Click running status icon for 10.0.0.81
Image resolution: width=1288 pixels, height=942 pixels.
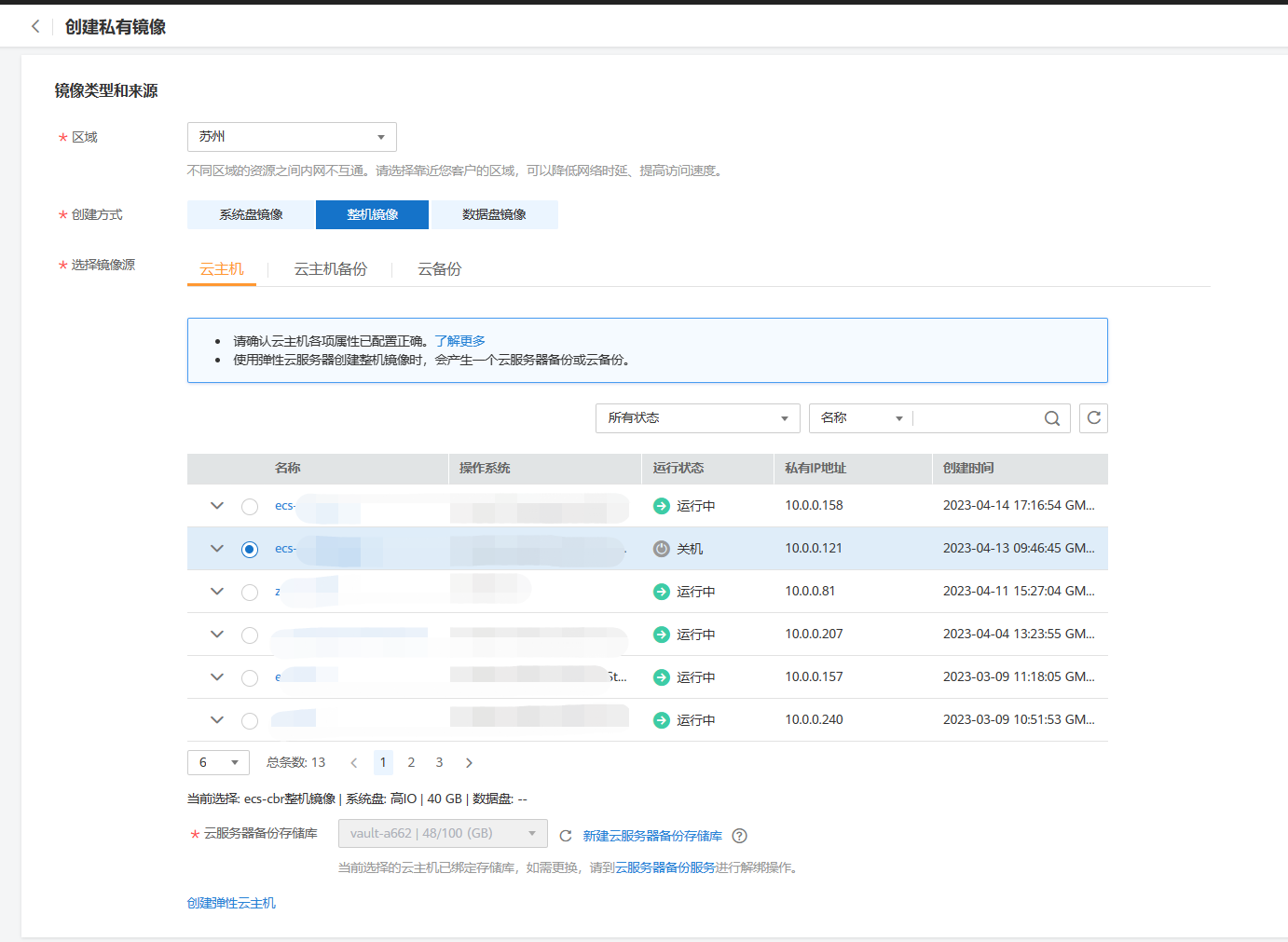[x=662, y=592]
